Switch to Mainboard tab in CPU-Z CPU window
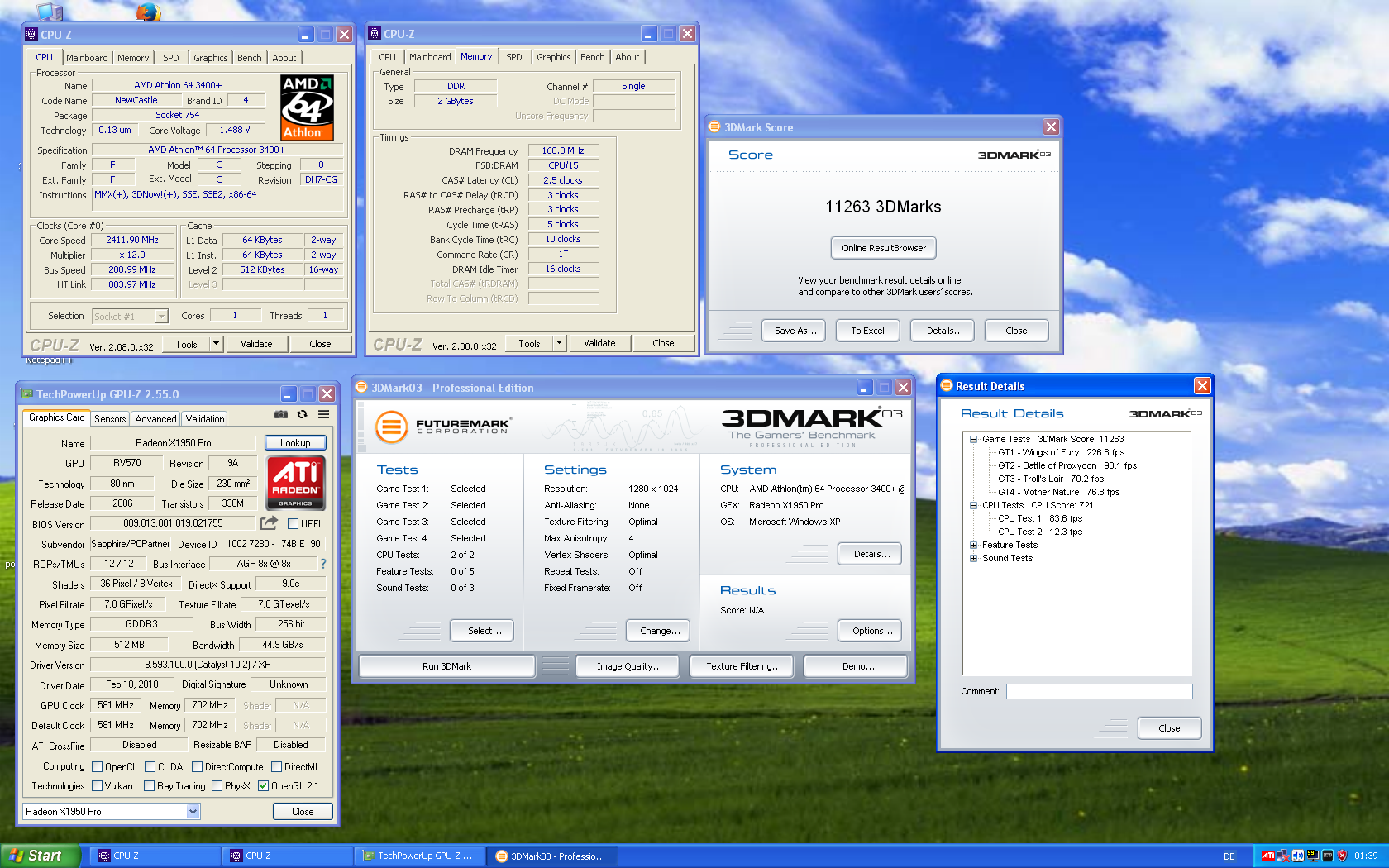 [87, 58]
